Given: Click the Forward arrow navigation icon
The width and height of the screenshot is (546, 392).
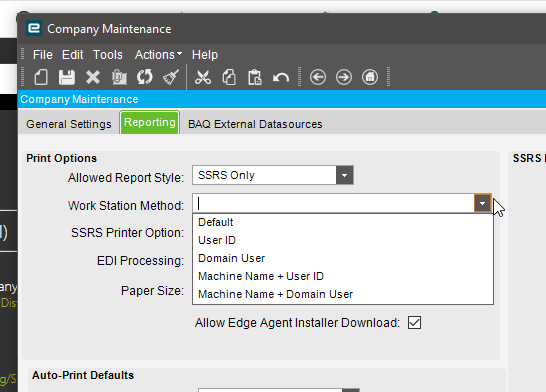Looking at the screenshot, I should coord(344,77).
